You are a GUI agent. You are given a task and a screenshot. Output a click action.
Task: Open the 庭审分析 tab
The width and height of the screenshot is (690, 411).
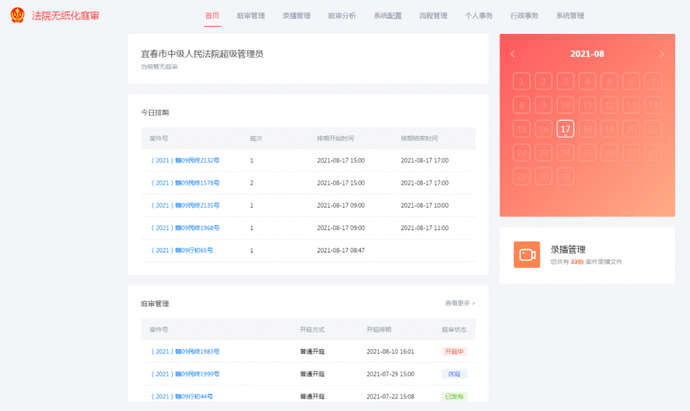[x=342, y=16]
